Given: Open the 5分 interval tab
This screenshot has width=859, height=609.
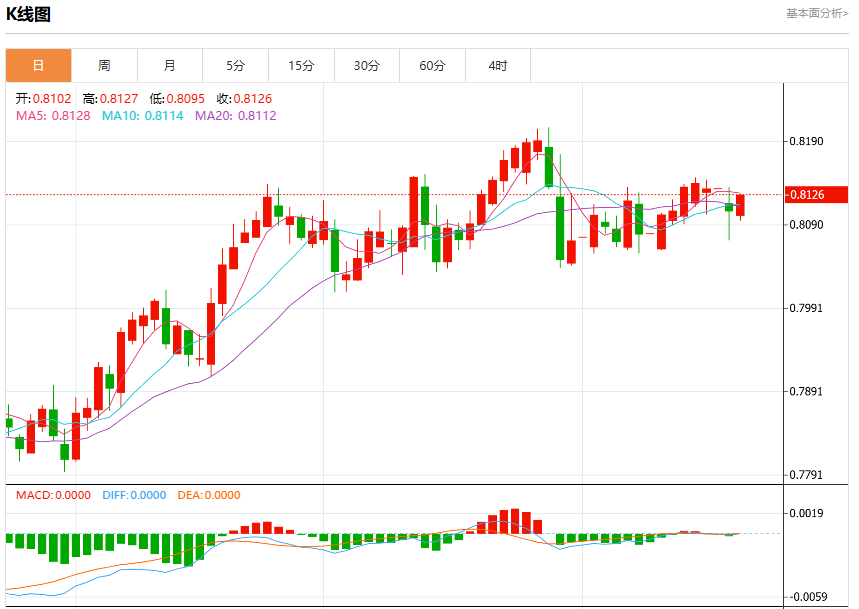Looking at the screenshot, I should point(236,66).
